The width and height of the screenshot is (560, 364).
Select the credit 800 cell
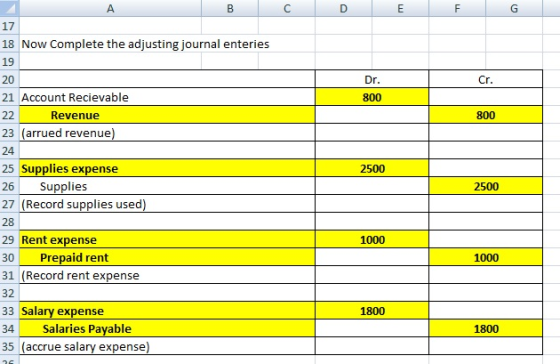(485, 115)
